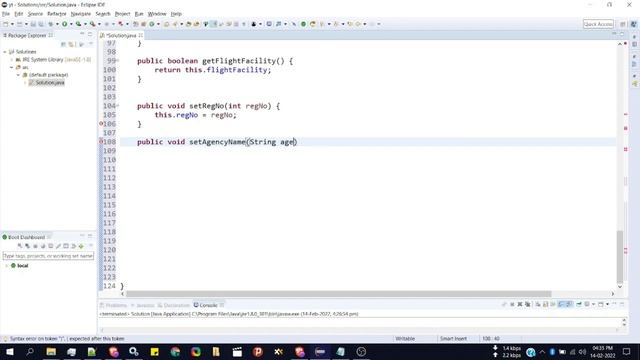Expand the Solutions project tree node
The width and height of the screenshot is (640, 360).
(5, 52)
